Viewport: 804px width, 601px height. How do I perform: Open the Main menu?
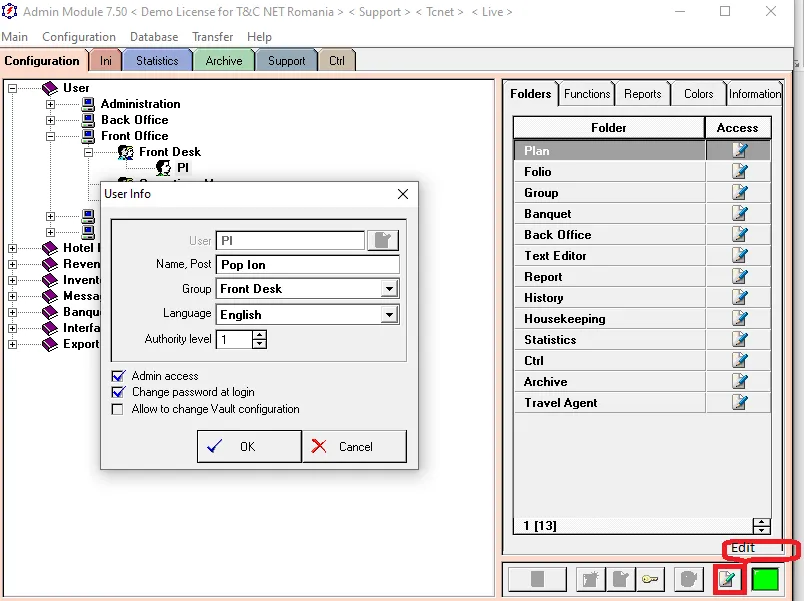point(14,37)
